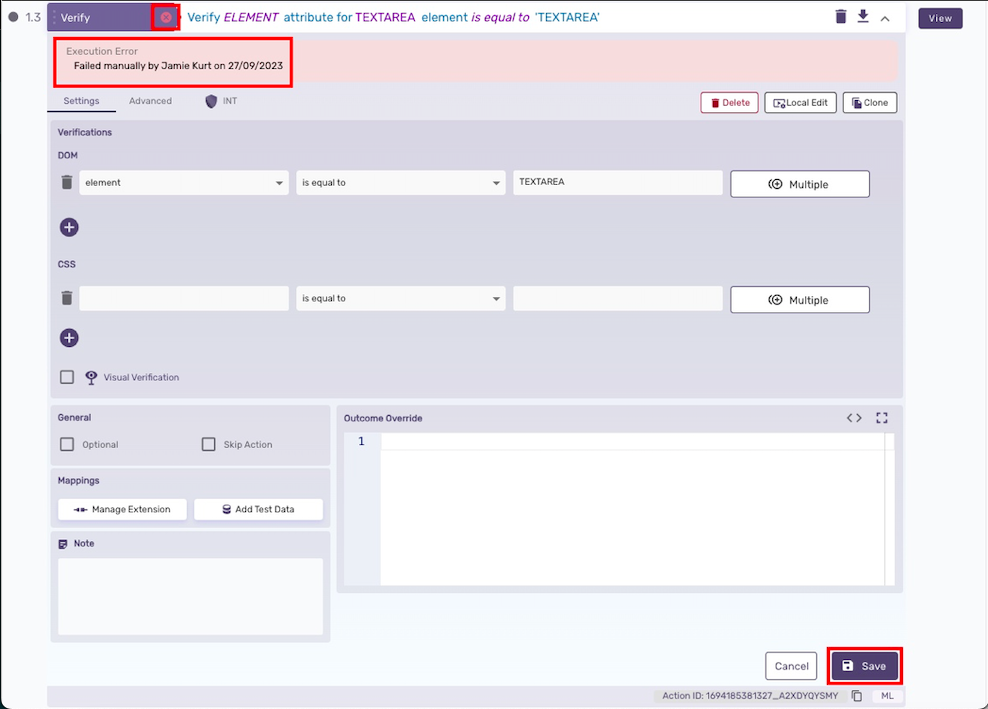
Task: Click the empty CSS property field
Action: point(184,298)
